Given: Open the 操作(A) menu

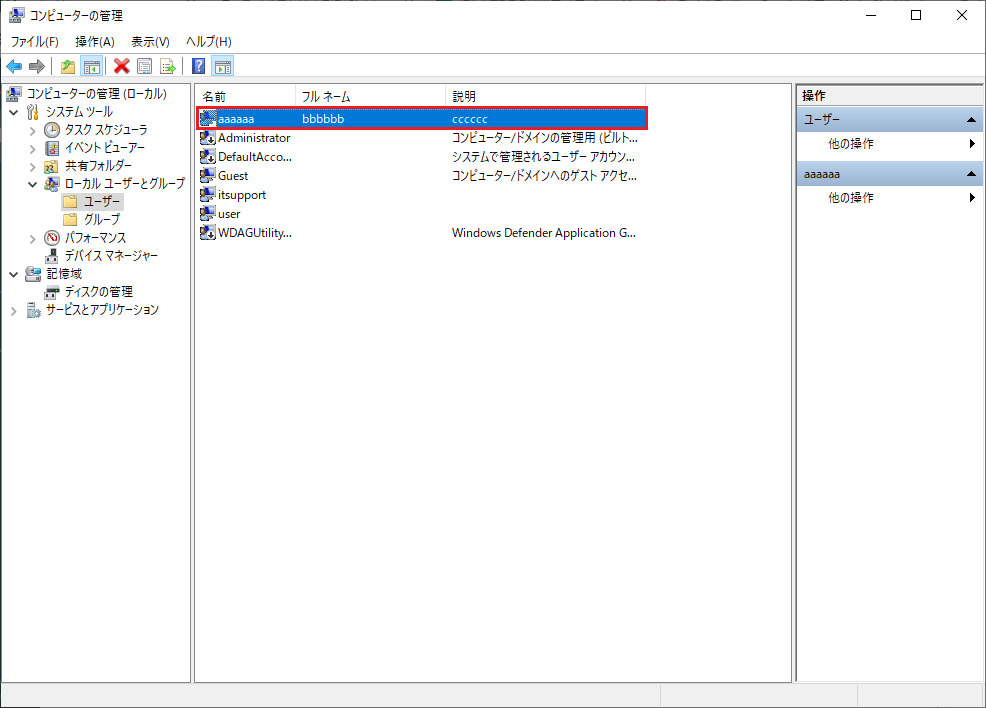Looking at the screenshot, I should (x=95, y=41).
